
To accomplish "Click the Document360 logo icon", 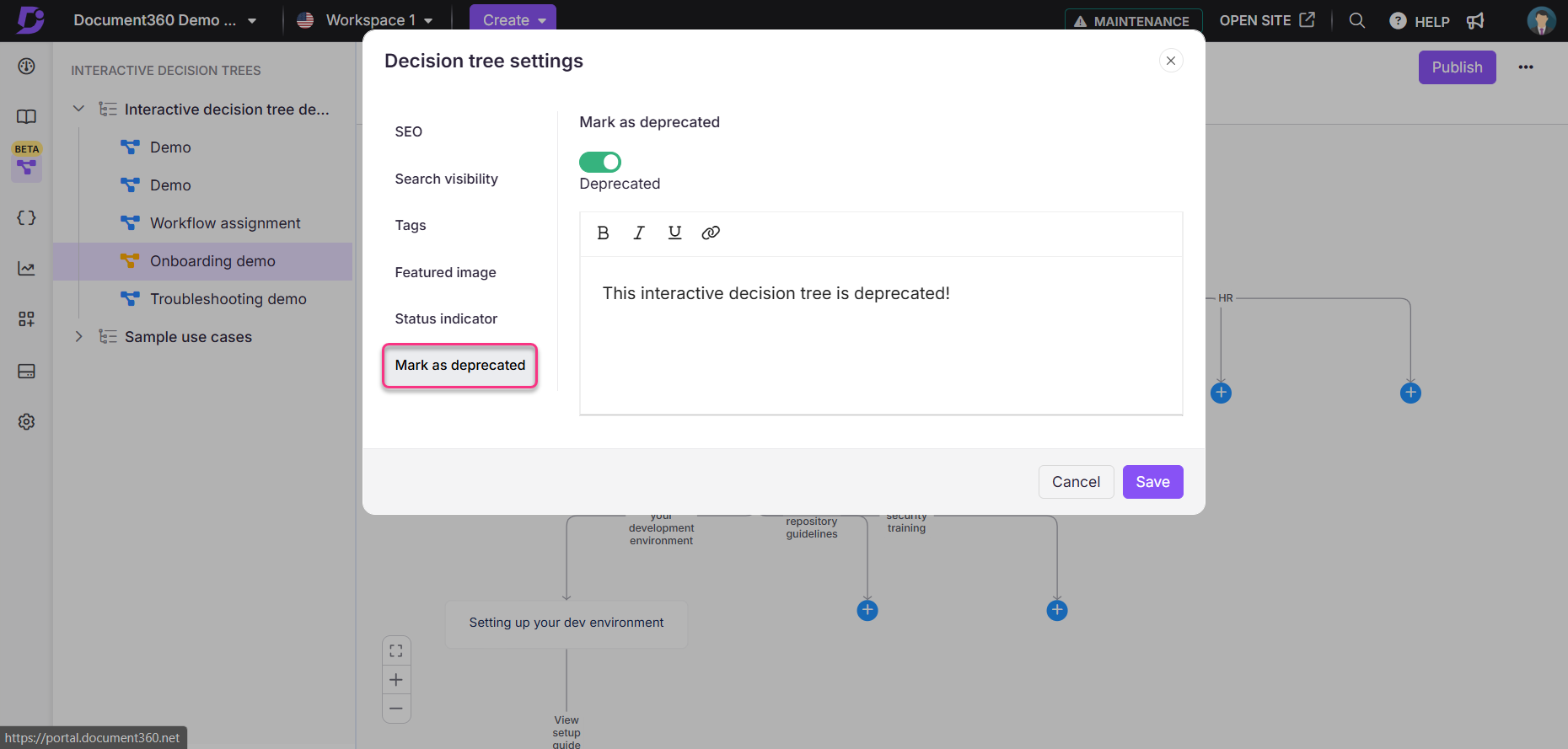I will coord(30,19).
